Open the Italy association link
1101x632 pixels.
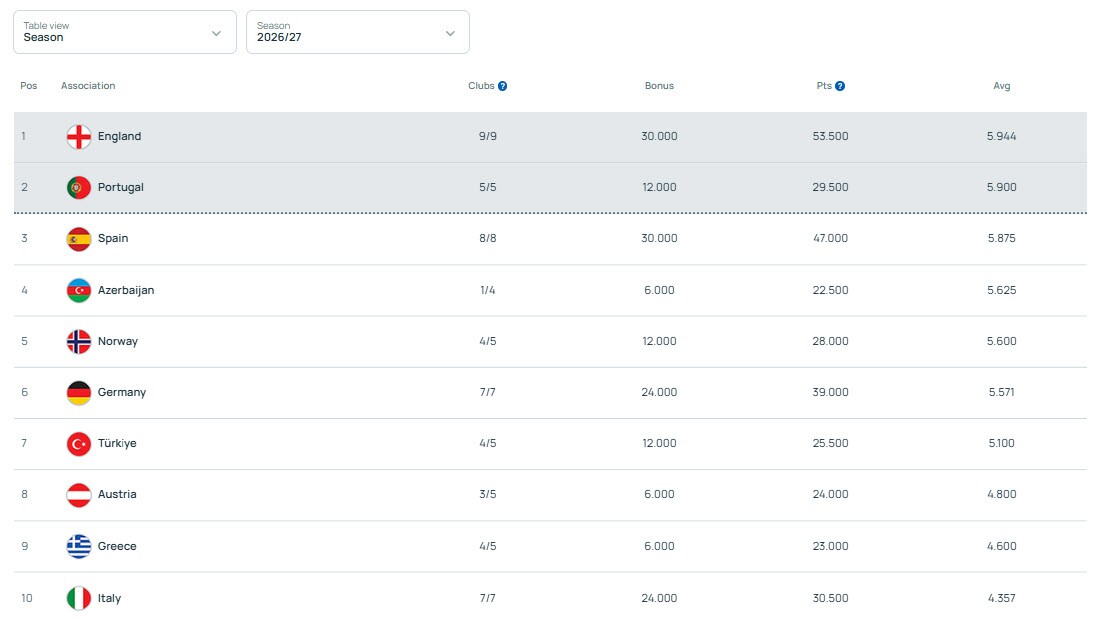click(x=110, y=598)
